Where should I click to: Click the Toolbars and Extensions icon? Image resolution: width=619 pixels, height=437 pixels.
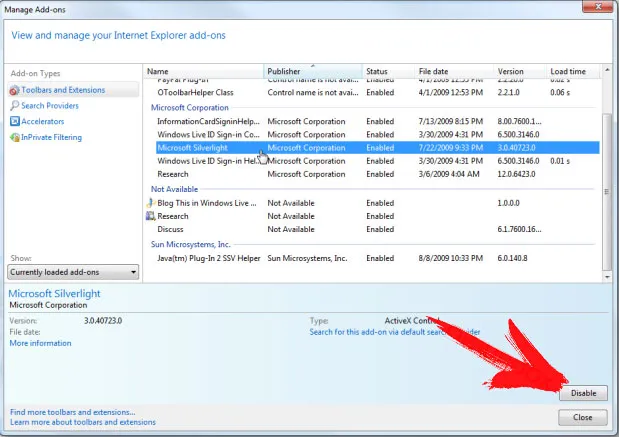pyautogui.click(x=14, y=90)
